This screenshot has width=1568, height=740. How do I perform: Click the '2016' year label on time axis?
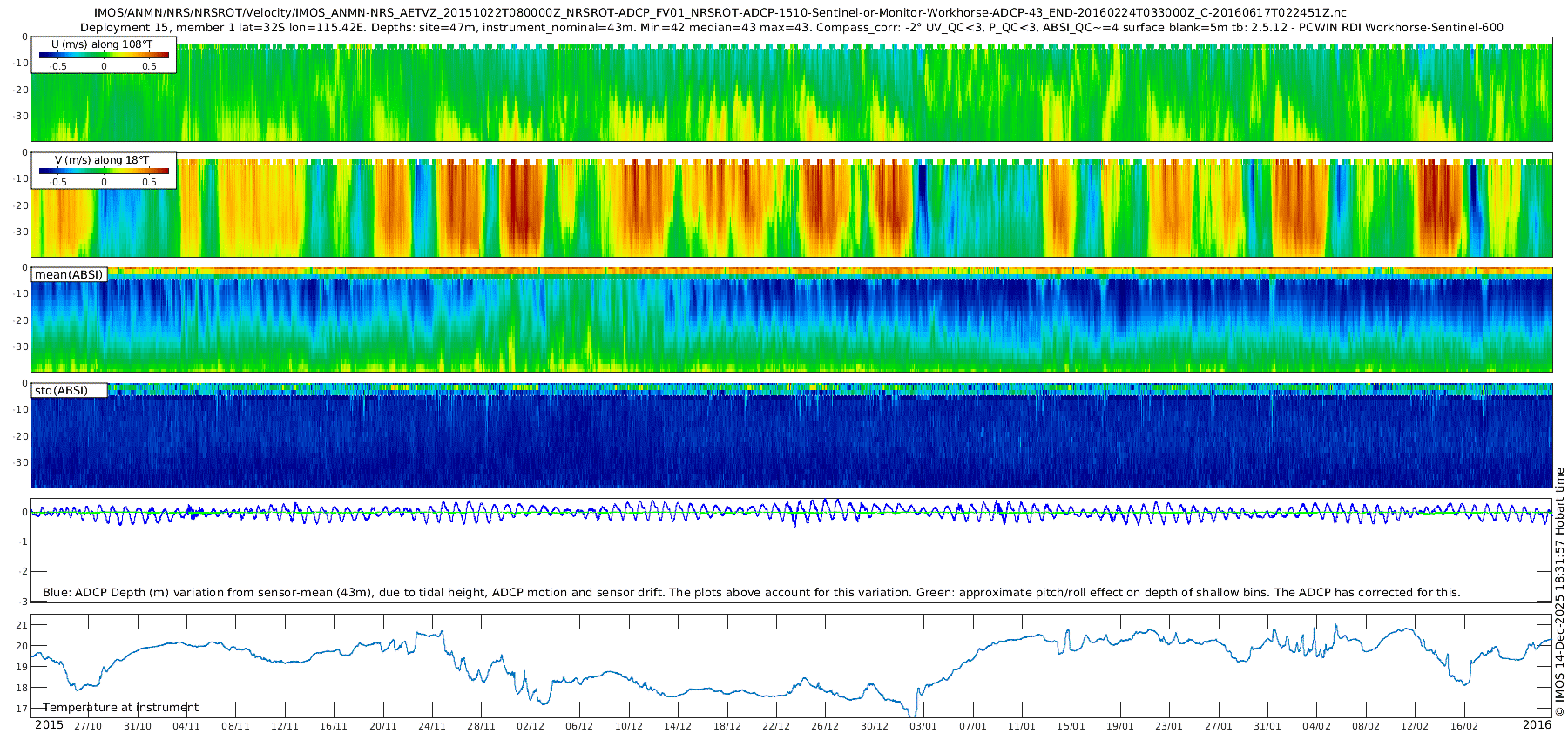(1537, 725)
